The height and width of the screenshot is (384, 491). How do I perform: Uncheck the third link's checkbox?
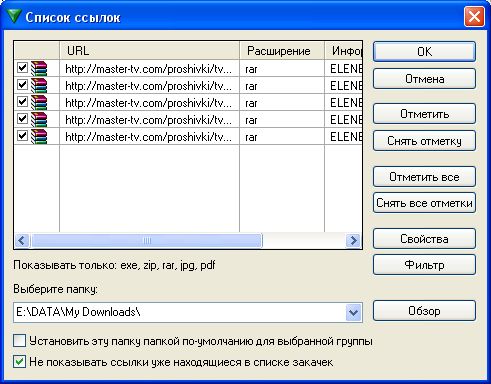(x=22, y=102)
